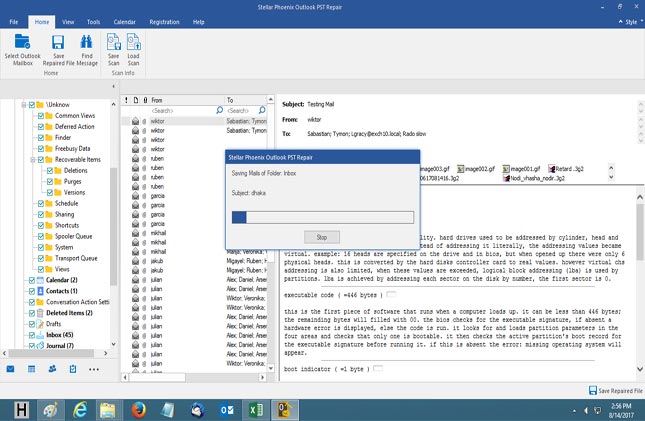Open more options ellipsis in bottom navigation
645x421 pixels.
[x=94, y=369]
